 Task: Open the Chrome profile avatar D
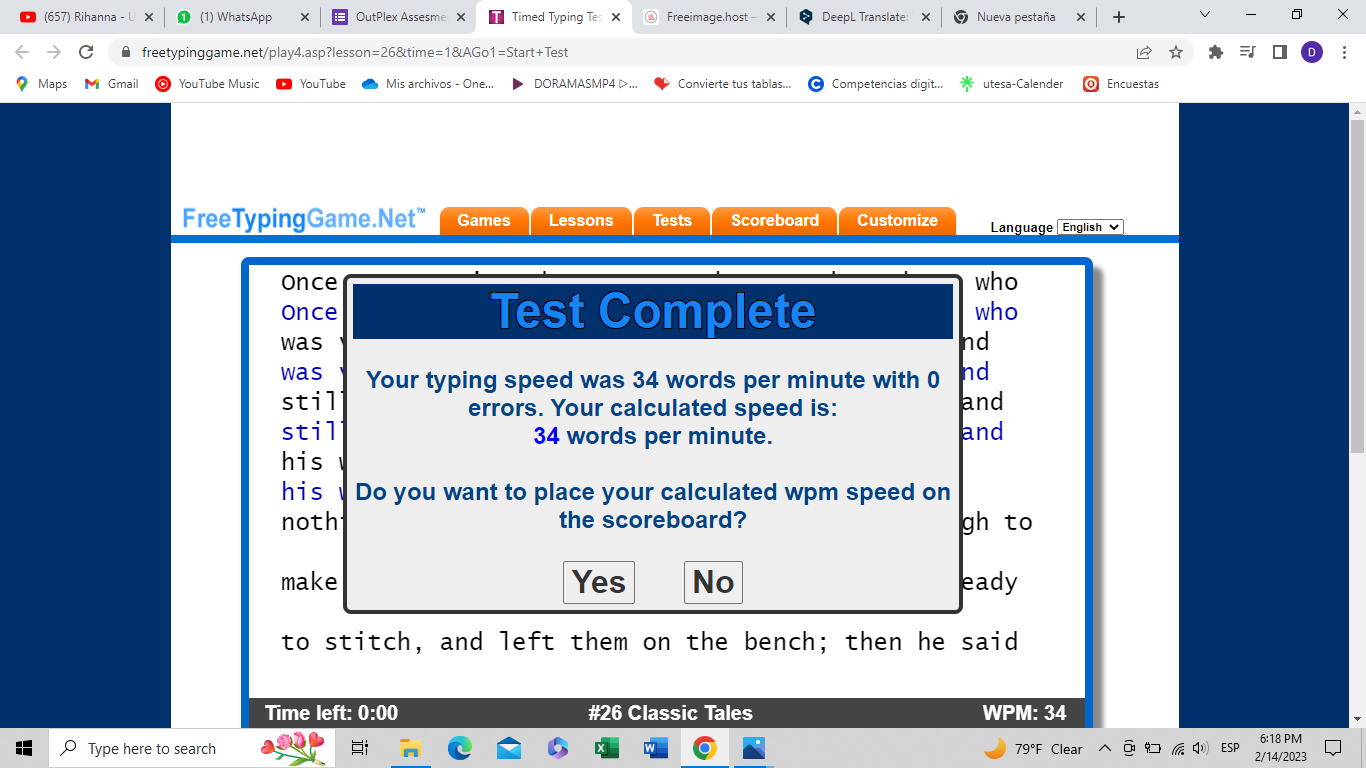pos(1312,52)
